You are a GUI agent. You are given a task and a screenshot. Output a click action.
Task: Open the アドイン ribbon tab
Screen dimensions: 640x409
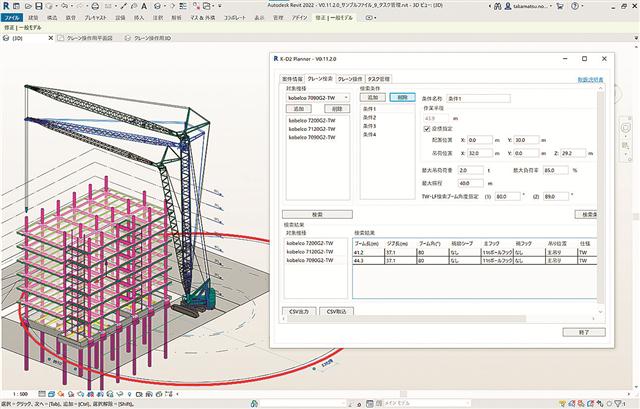pyautogui.click(x=299, y=18)
